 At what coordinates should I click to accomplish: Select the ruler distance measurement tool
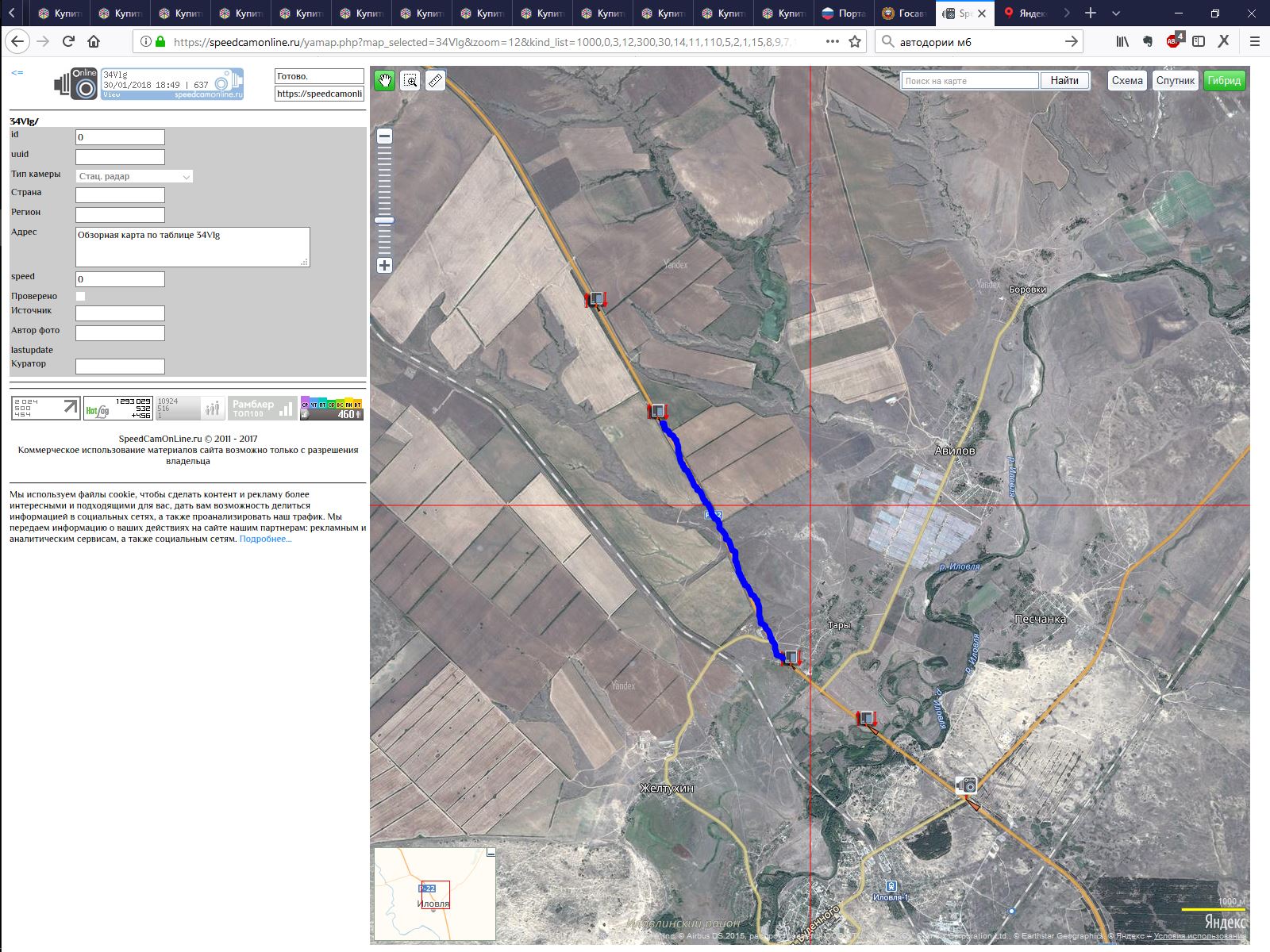click(435, 80)
